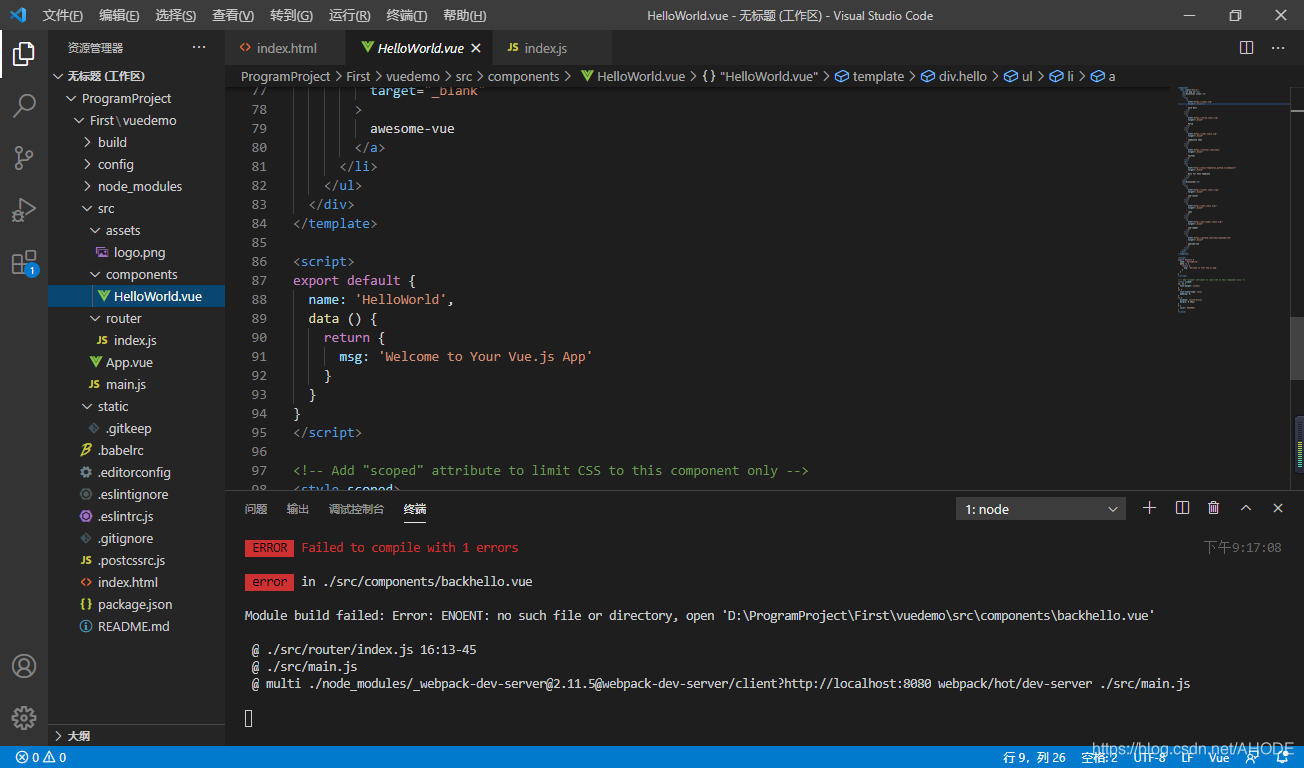Screen dimensions: 1304x768
Task: Open the Manage gear icon
Action: (24, 718)
